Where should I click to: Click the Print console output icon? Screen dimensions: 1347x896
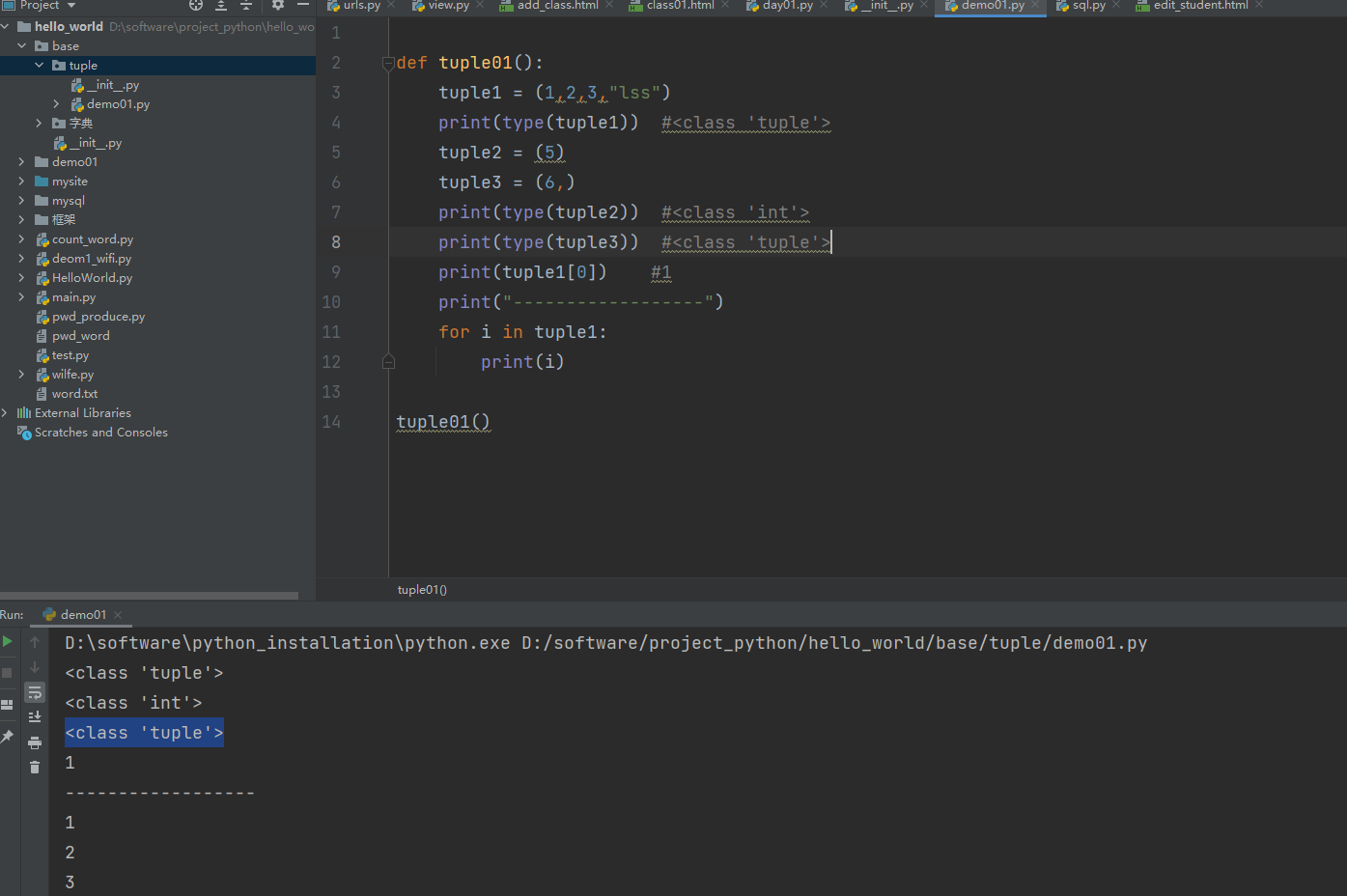35,742
